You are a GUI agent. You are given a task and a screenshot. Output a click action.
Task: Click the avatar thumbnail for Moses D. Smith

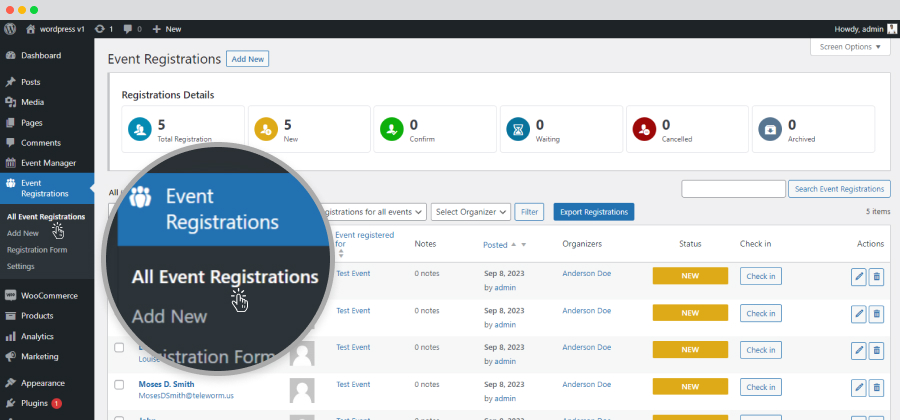(x=302, y=390)
